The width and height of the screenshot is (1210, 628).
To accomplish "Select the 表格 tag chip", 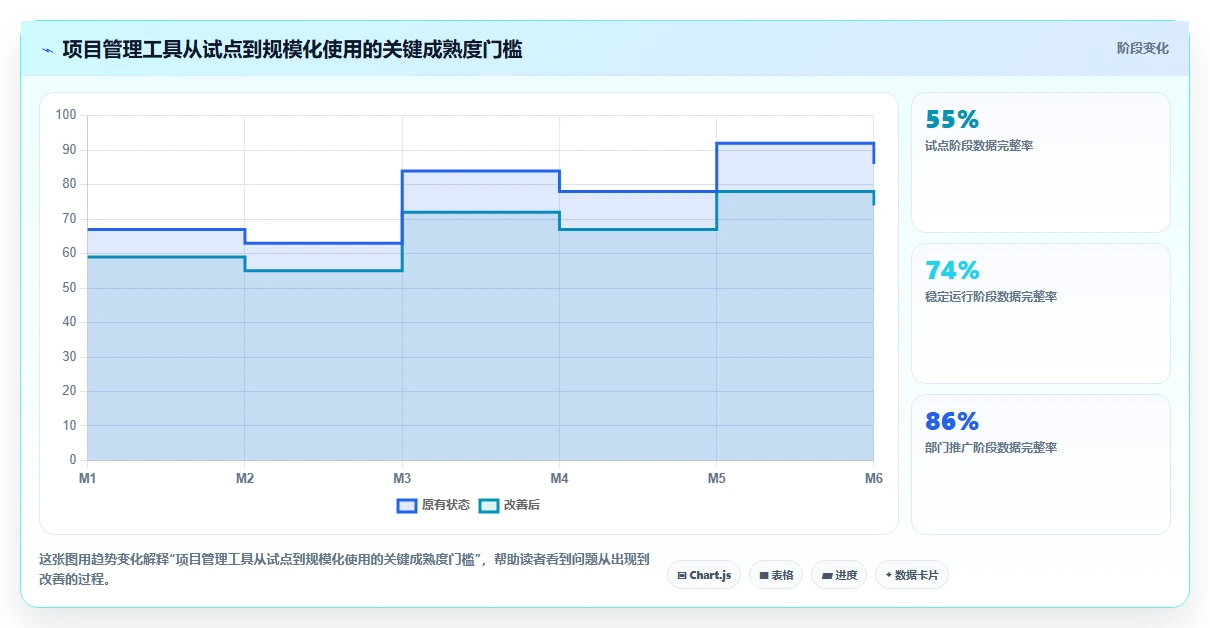I will pyautogui.click(x=776, y=575).
